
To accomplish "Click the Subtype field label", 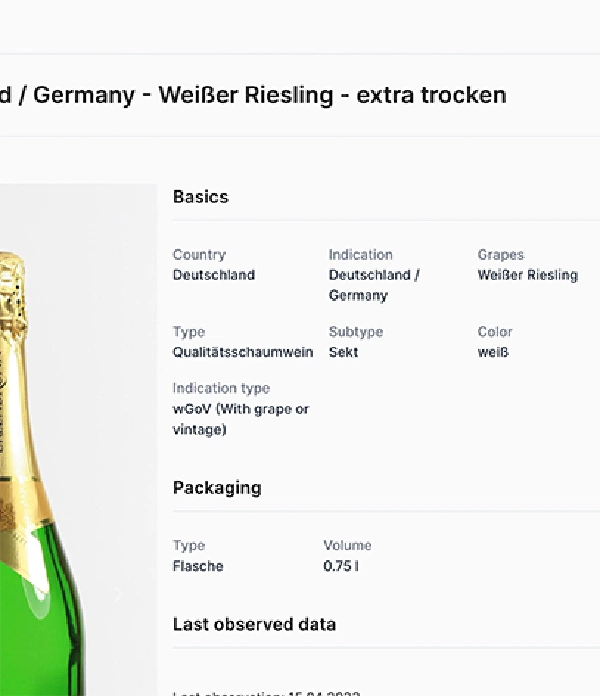I will click(356, 332).
